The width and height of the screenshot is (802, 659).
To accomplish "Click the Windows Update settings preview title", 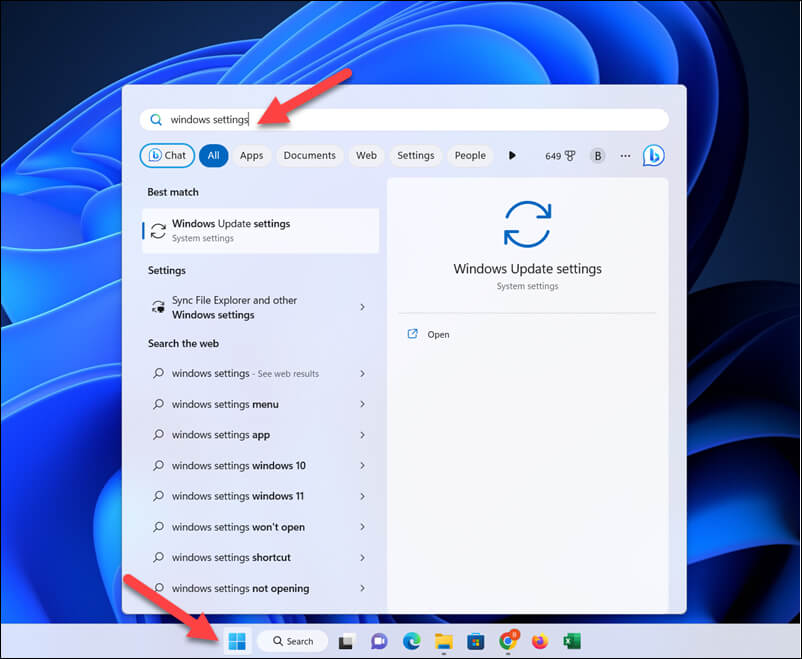I will [x=527, y=269].
